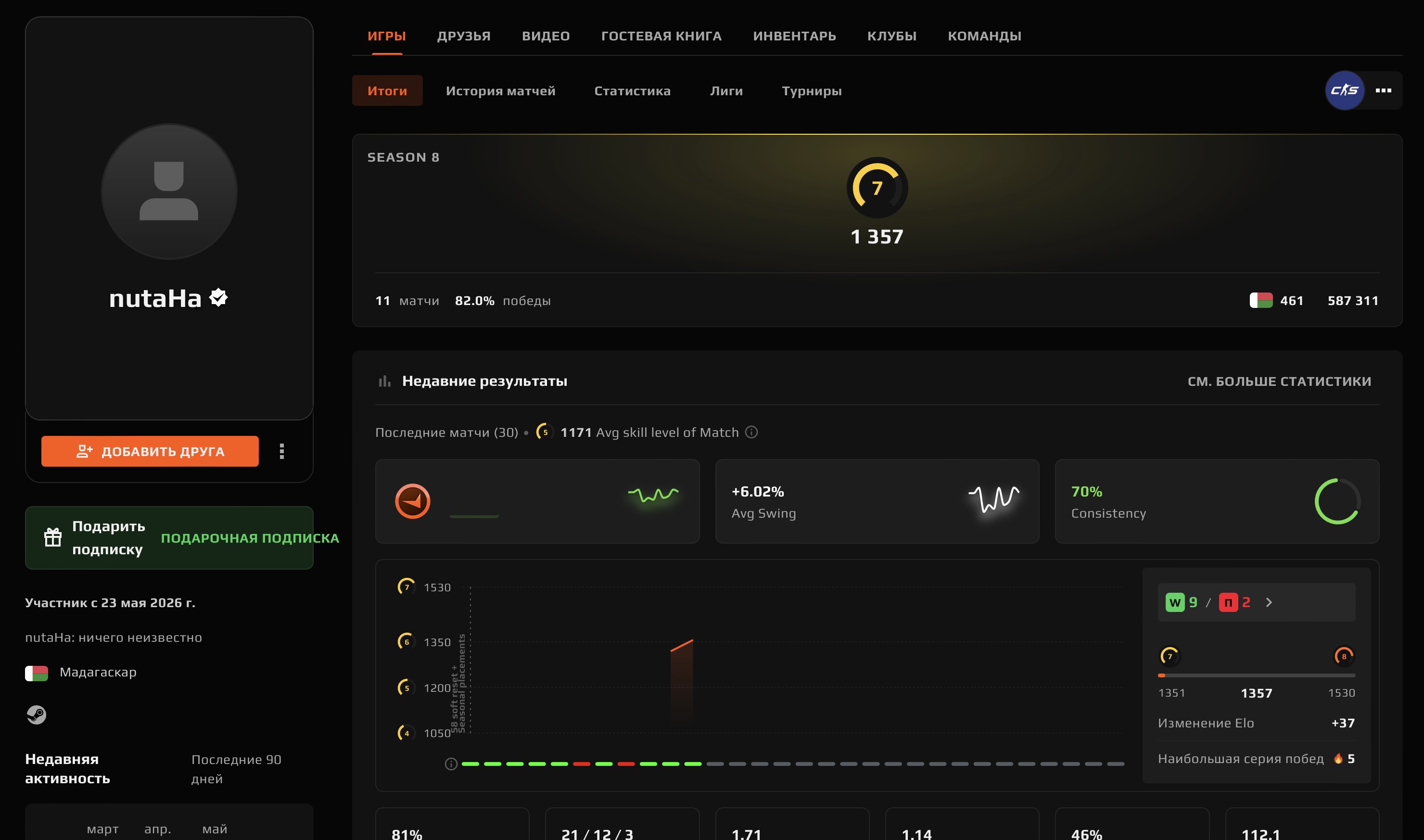Click level 7 icon at 1530 axis
Image resolution: width=1424 pixels, height=840 pixels.
tap(407, 586)
